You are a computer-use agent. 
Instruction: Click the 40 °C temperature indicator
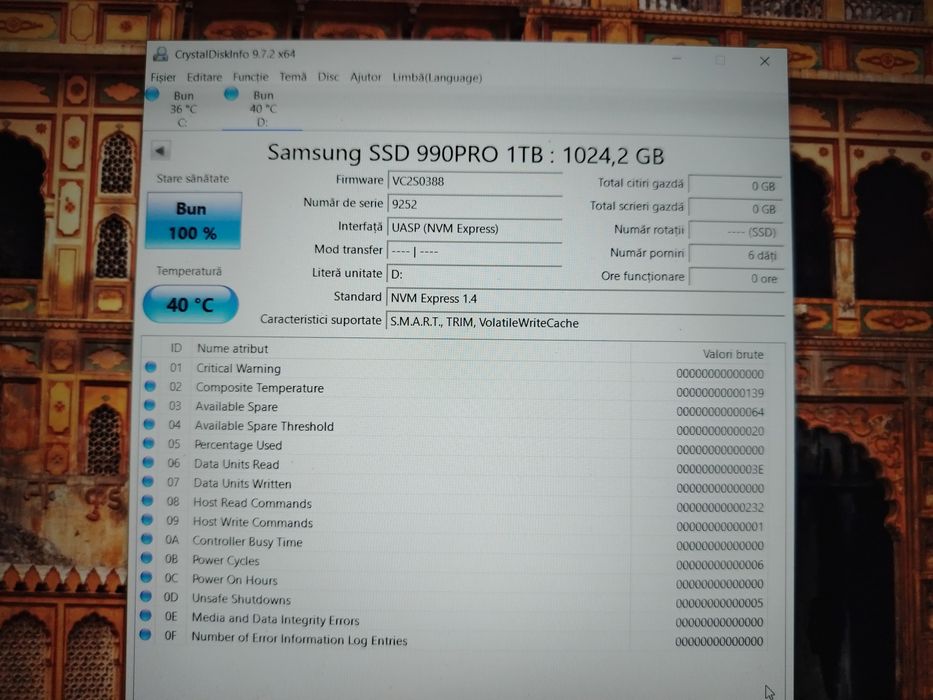click(190, 305)
